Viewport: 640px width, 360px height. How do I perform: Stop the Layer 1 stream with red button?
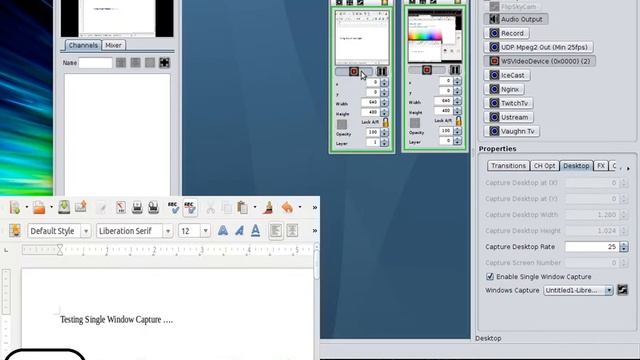click(354, 72)
